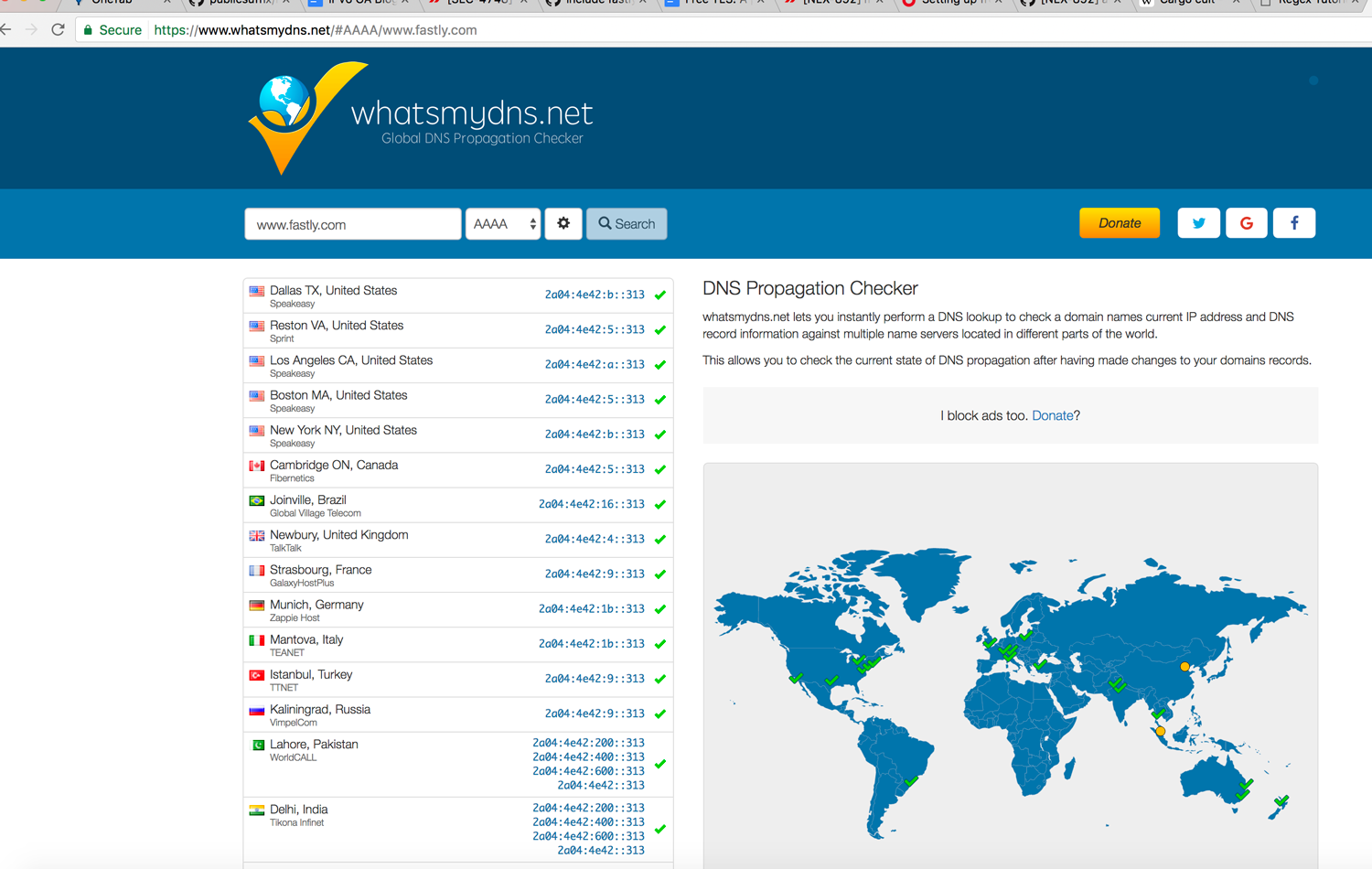This screenshot has width=1372, height=869.
Task: Open the AAAA record type dropdown
Action: pyautogui.click(x=503, y=223)
